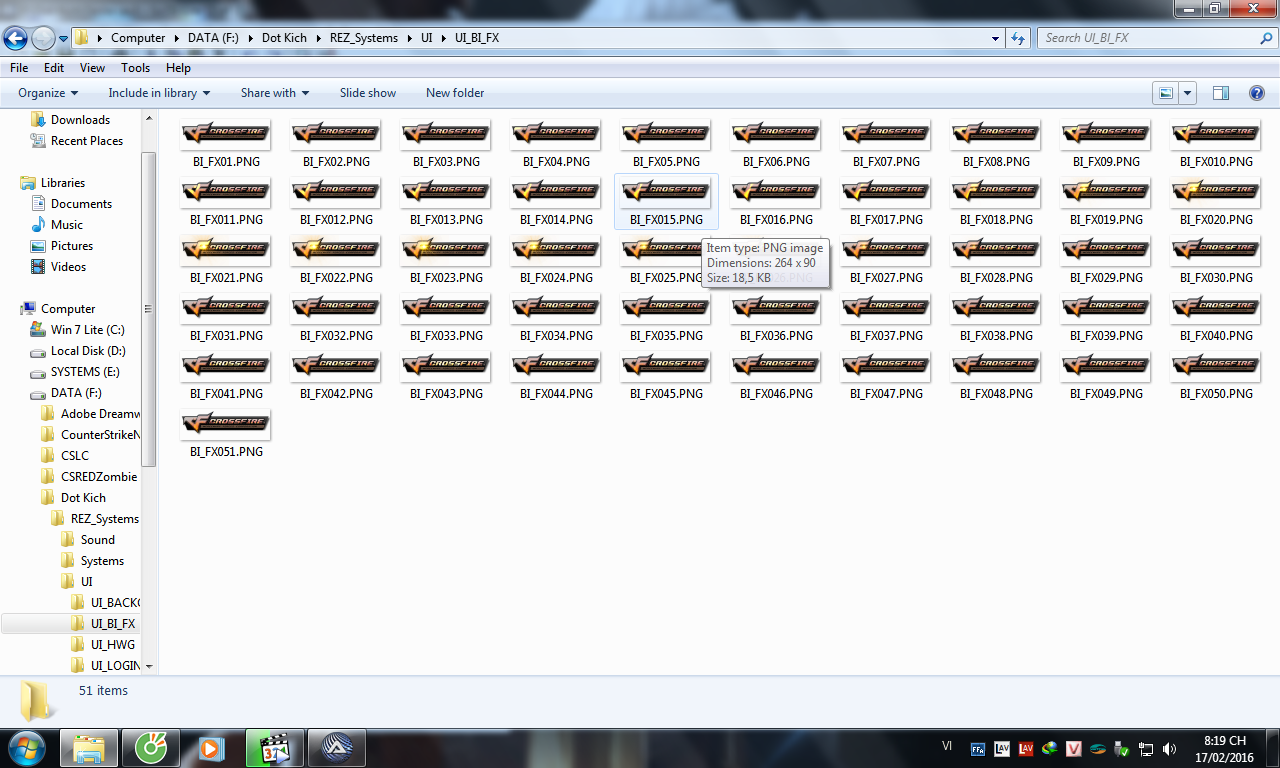Open the File menu
Image resolution: width=1280 pixels, height=768 pixels.
click(19, 68)
